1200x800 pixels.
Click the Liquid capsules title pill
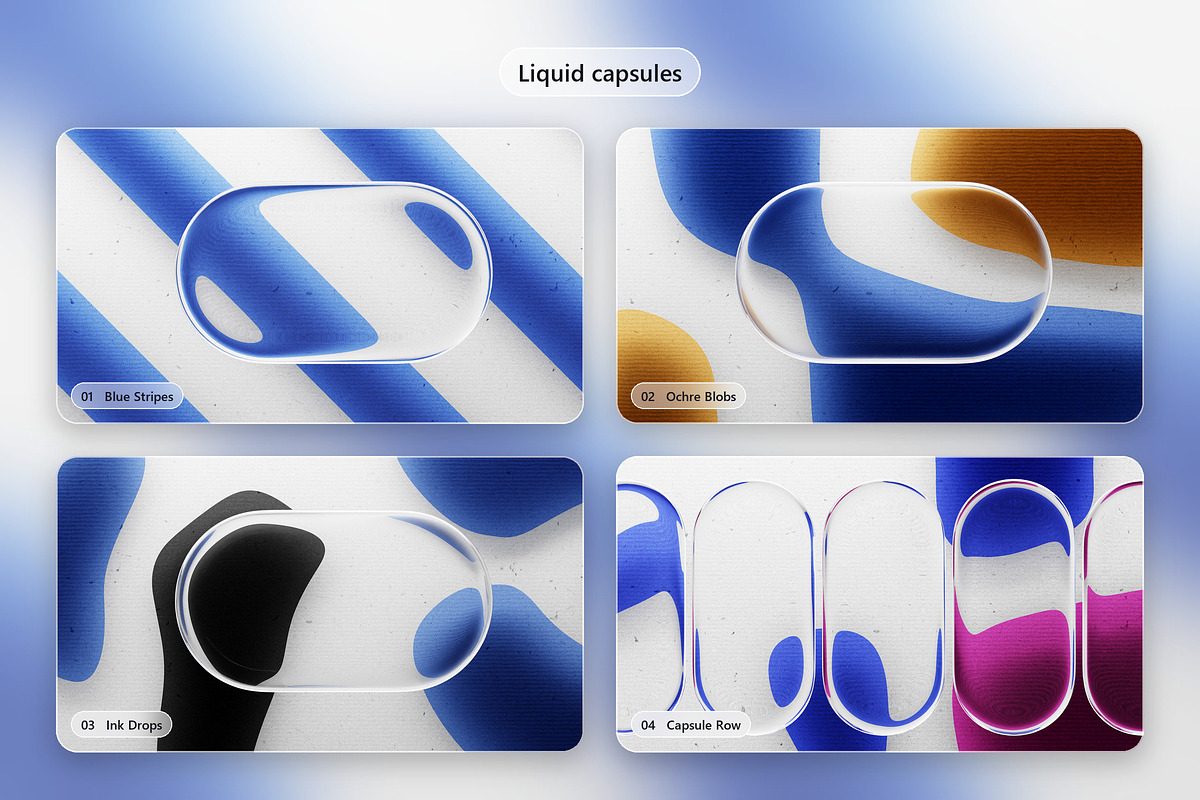pyautogui.click(x=600, y=73)
